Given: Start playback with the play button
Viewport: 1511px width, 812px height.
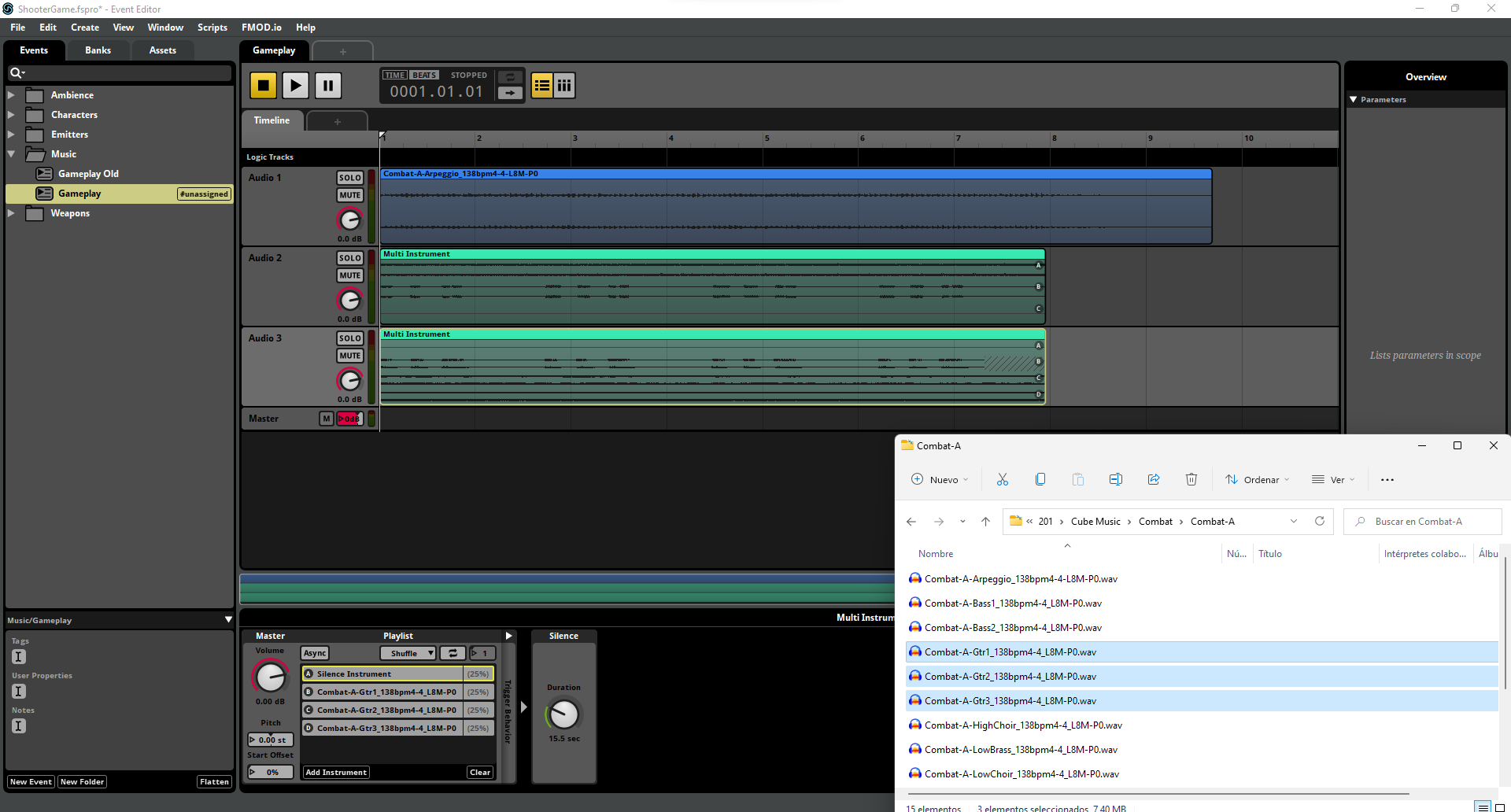Looking at the screenshot, I should (295, 85).
